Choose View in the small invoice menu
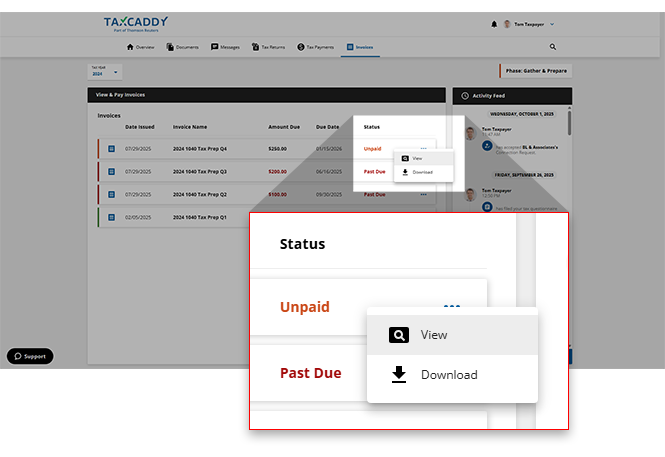665x457 pixels. (x=424, y=159)
